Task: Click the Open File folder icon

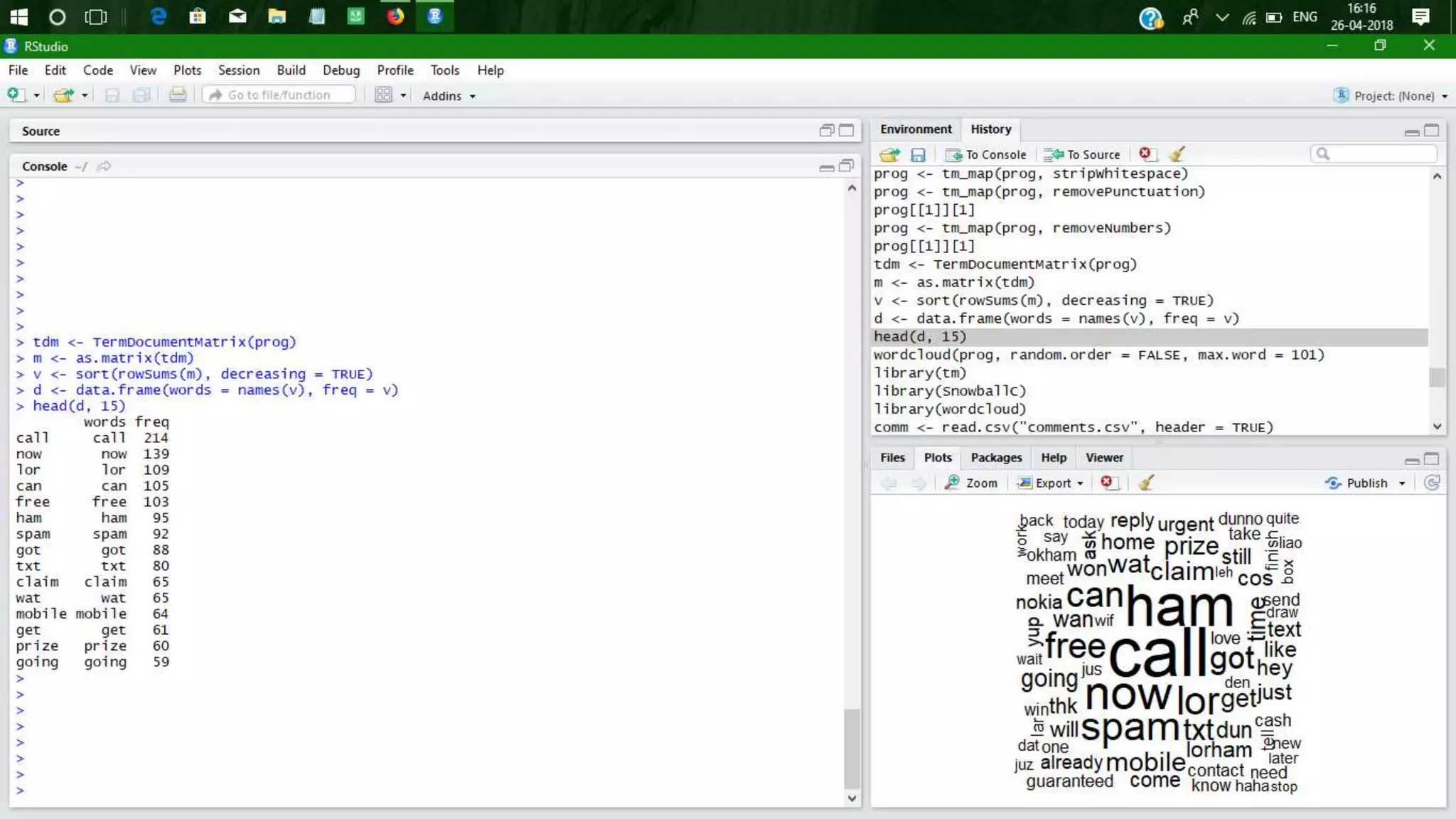Action: click(63, 95)
